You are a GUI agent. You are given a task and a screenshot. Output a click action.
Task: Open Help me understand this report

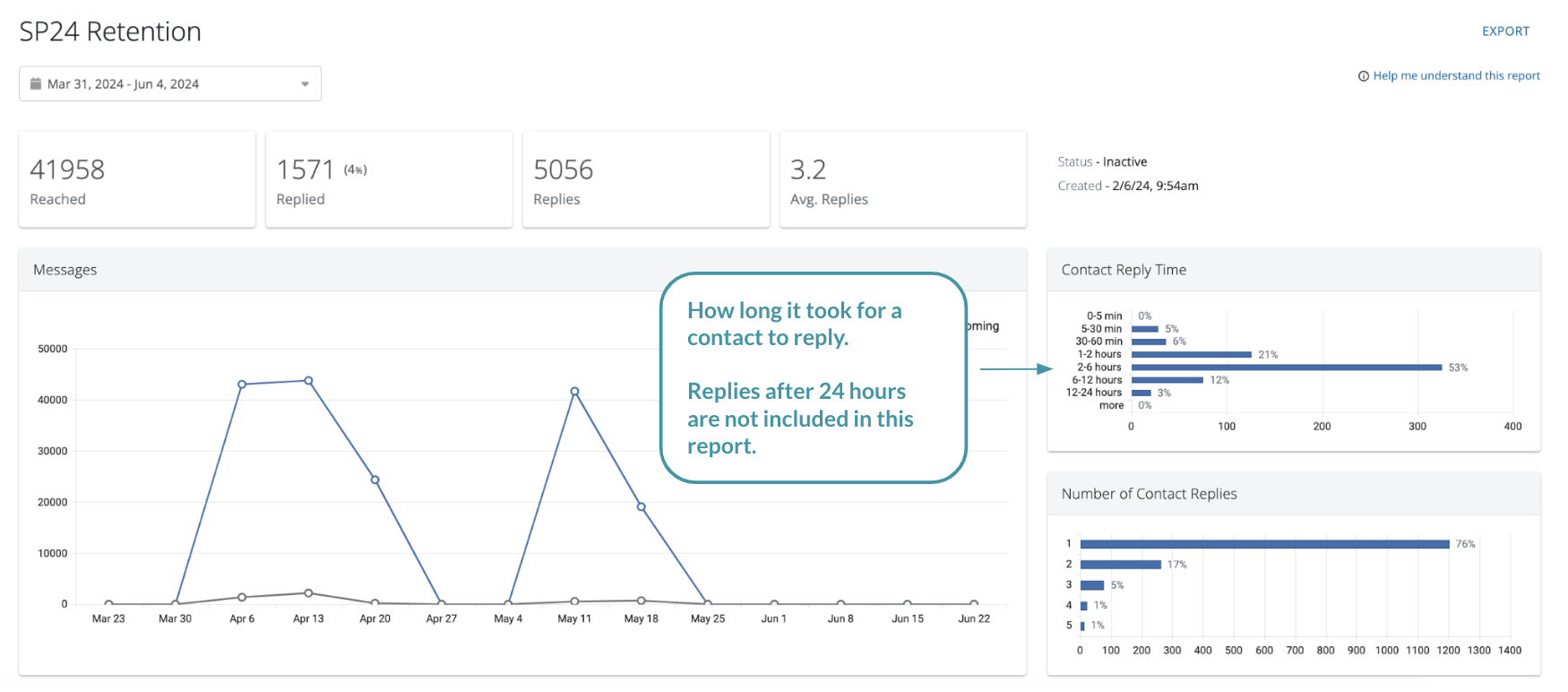1456,76
